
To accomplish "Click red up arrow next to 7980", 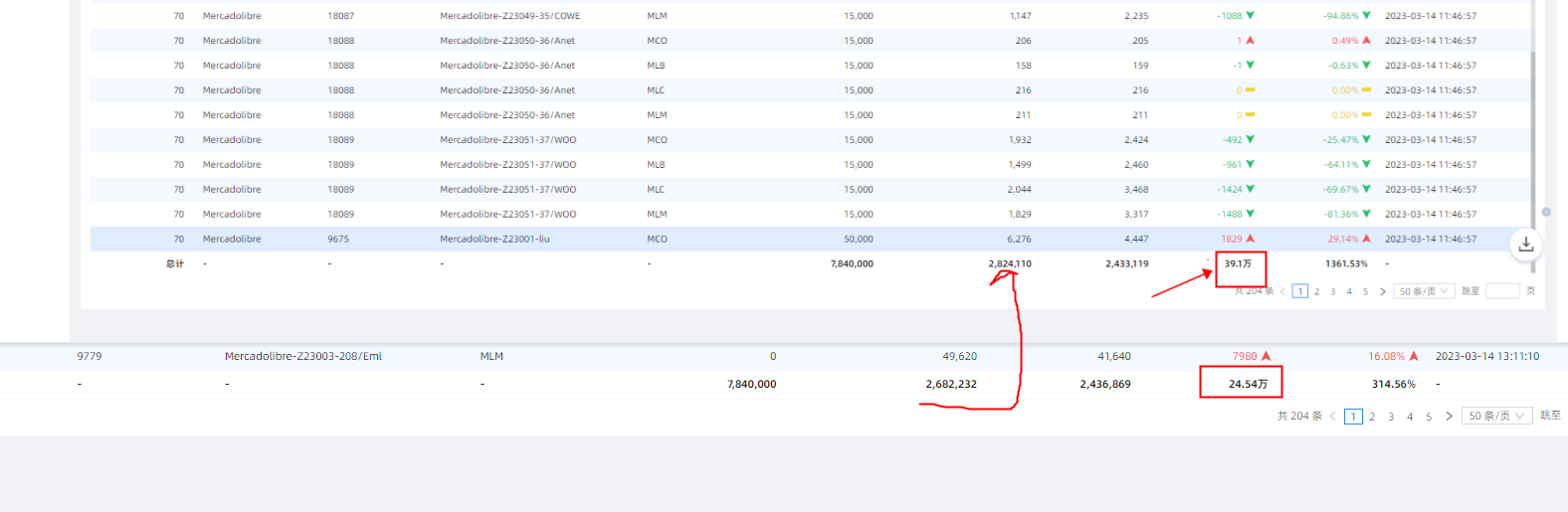I will pos(1267,356).
